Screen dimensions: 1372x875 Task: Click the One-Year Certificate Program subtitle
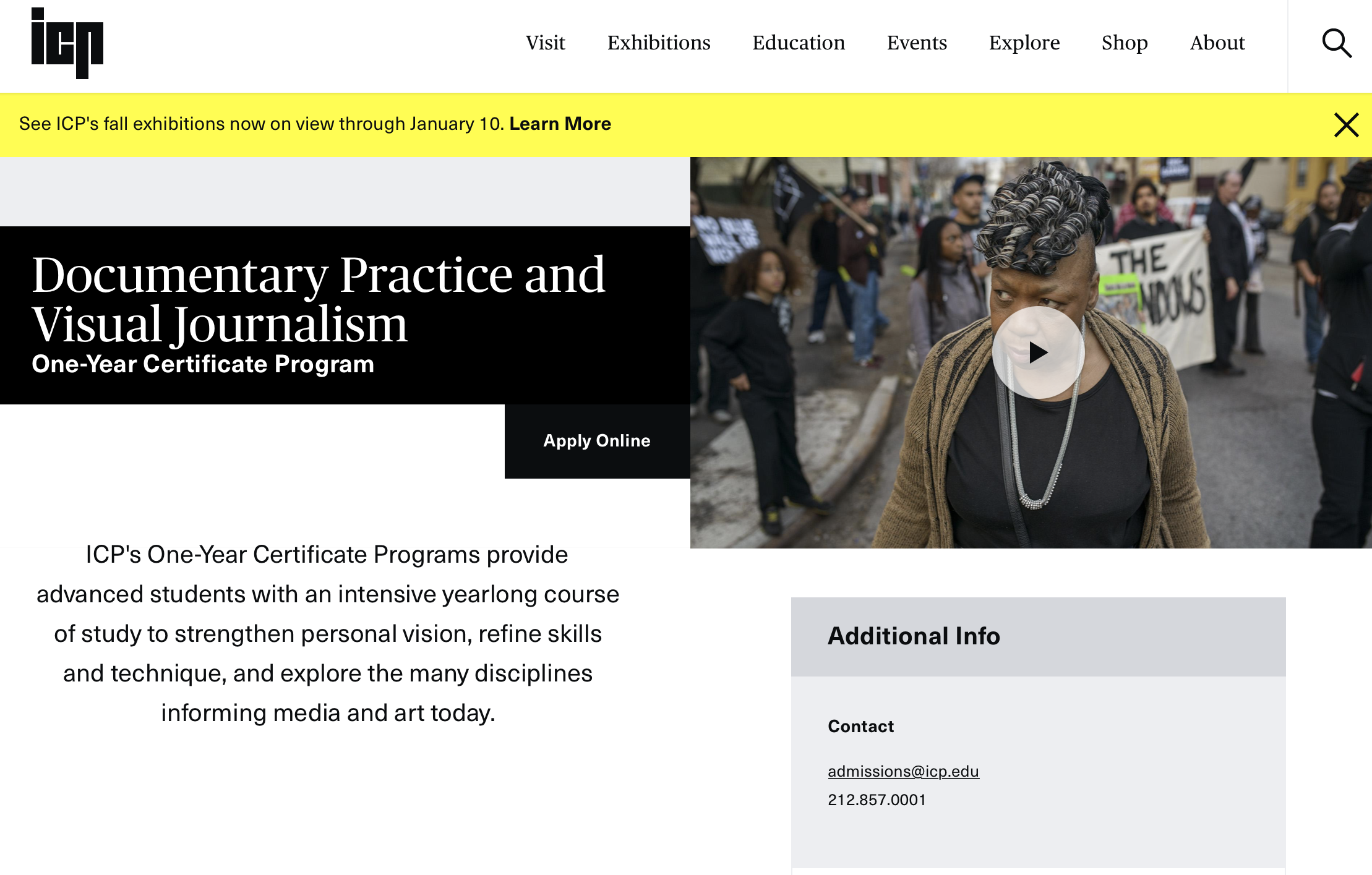(x=203, y=364)
